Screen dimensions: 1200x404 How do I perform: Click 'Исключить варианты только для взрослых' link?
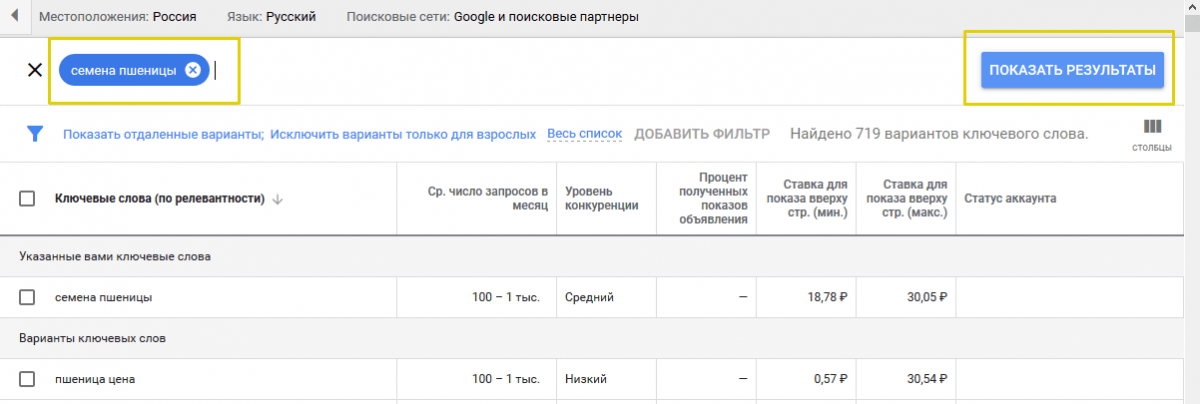[403, 134]
